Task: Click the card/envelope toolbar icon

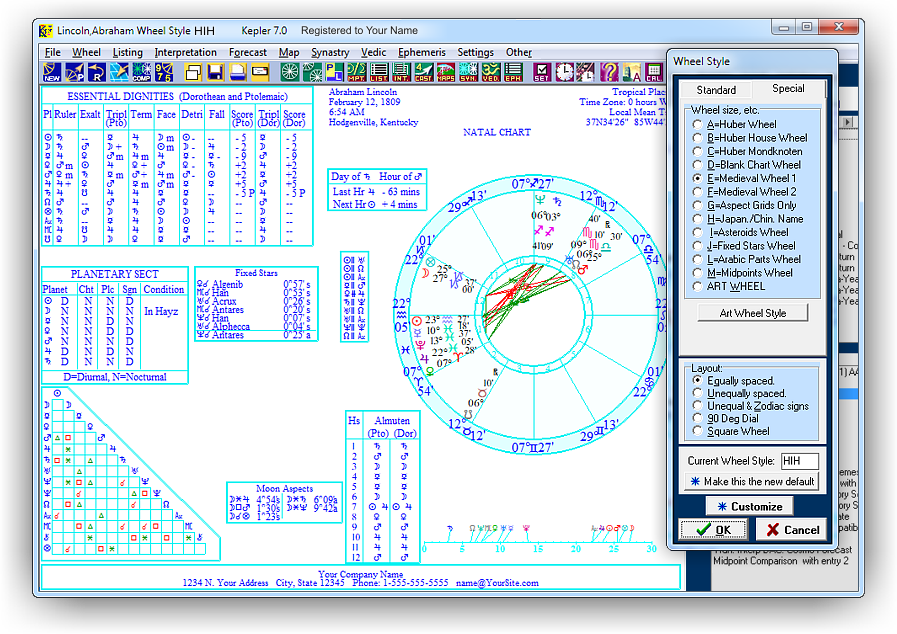Action: (260, 72)
